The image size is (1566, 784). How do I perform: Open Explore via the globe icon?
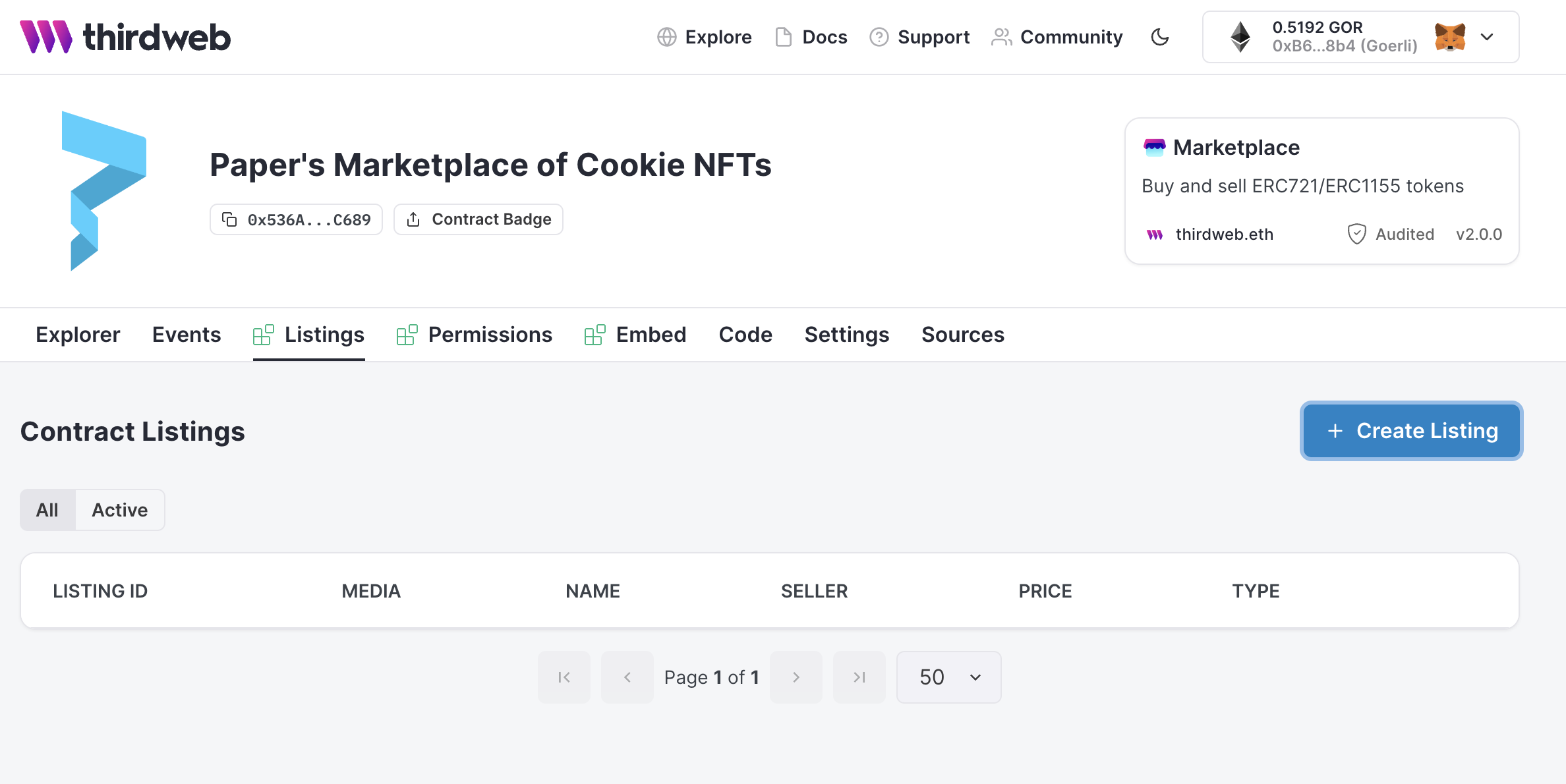tap(668, 38)
